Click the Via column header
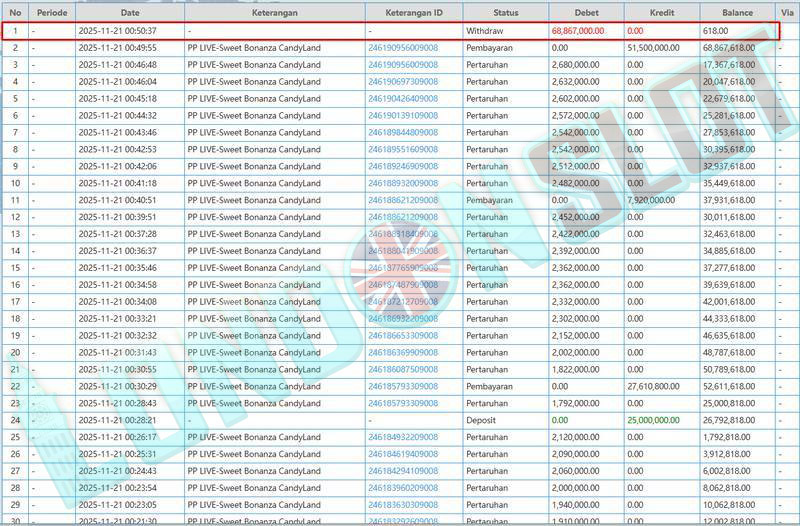This screenshot has height=526, width=800. [787, 13]
